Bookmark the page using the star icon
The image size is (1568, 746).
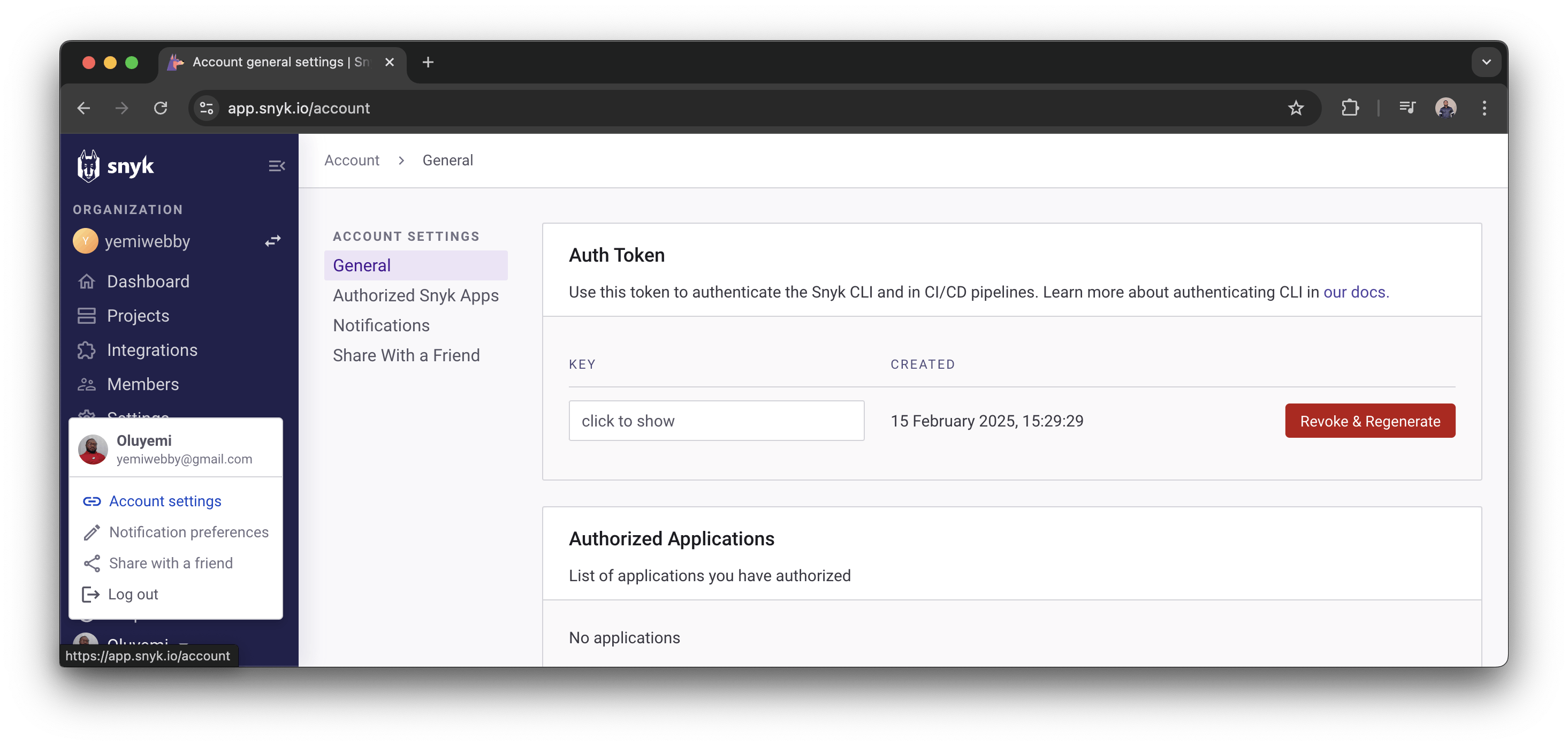(1296, 108)
